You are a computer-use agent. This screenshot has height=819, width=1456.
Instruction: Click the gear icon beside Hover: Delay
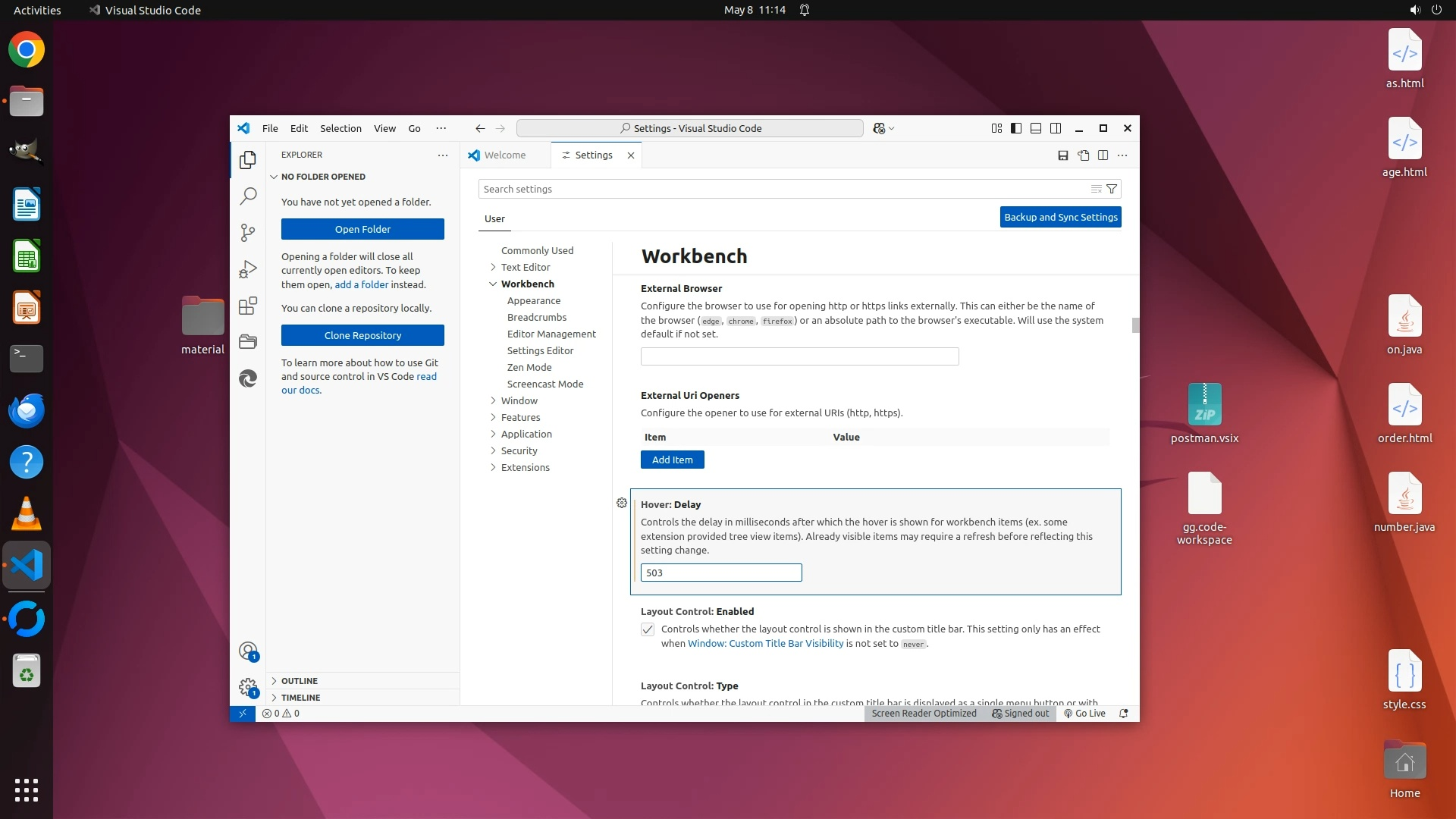click(x=622, y=503)
